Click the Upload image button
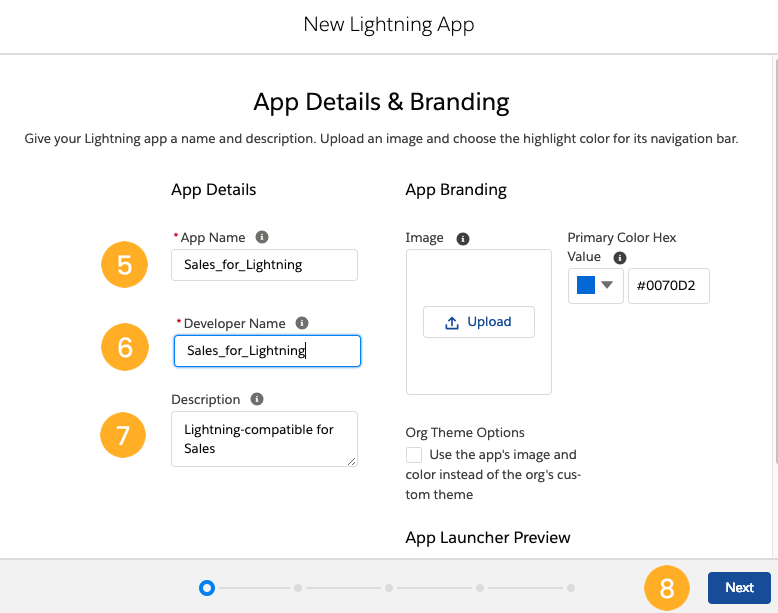This screenshot has height=613, width=778. (479, 322)
